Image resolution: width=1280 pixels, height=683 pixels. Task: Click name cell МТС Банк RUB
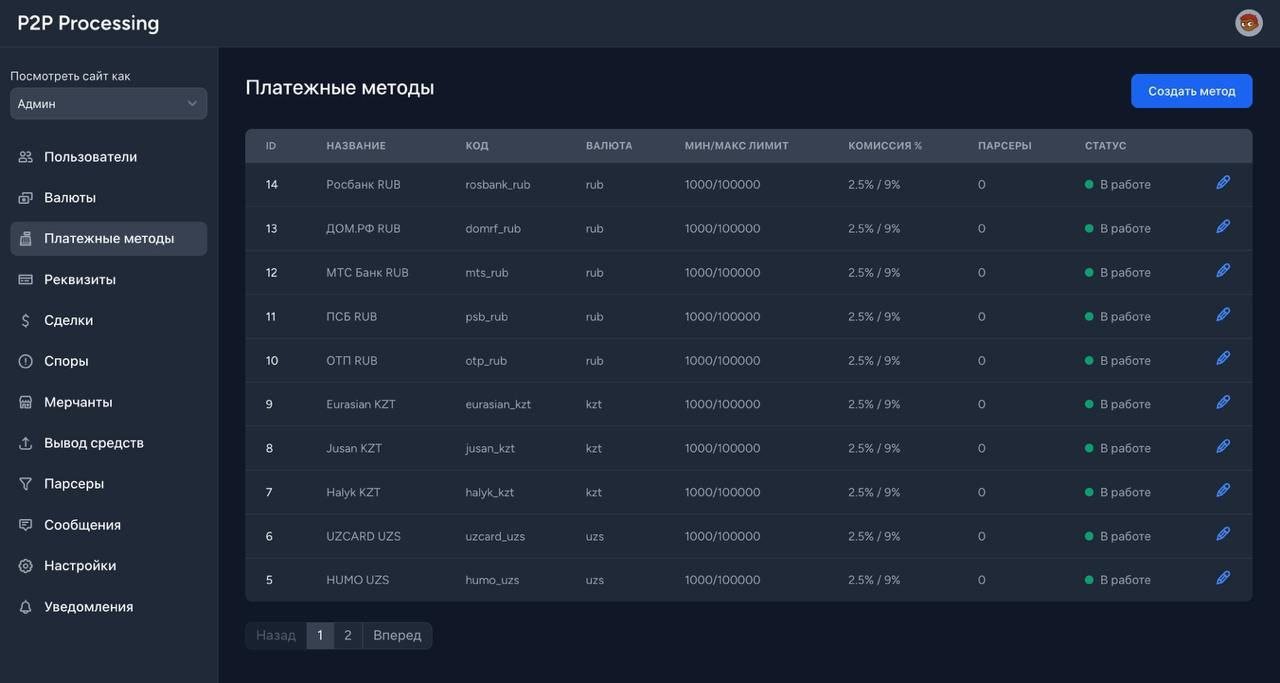point(367,273)
